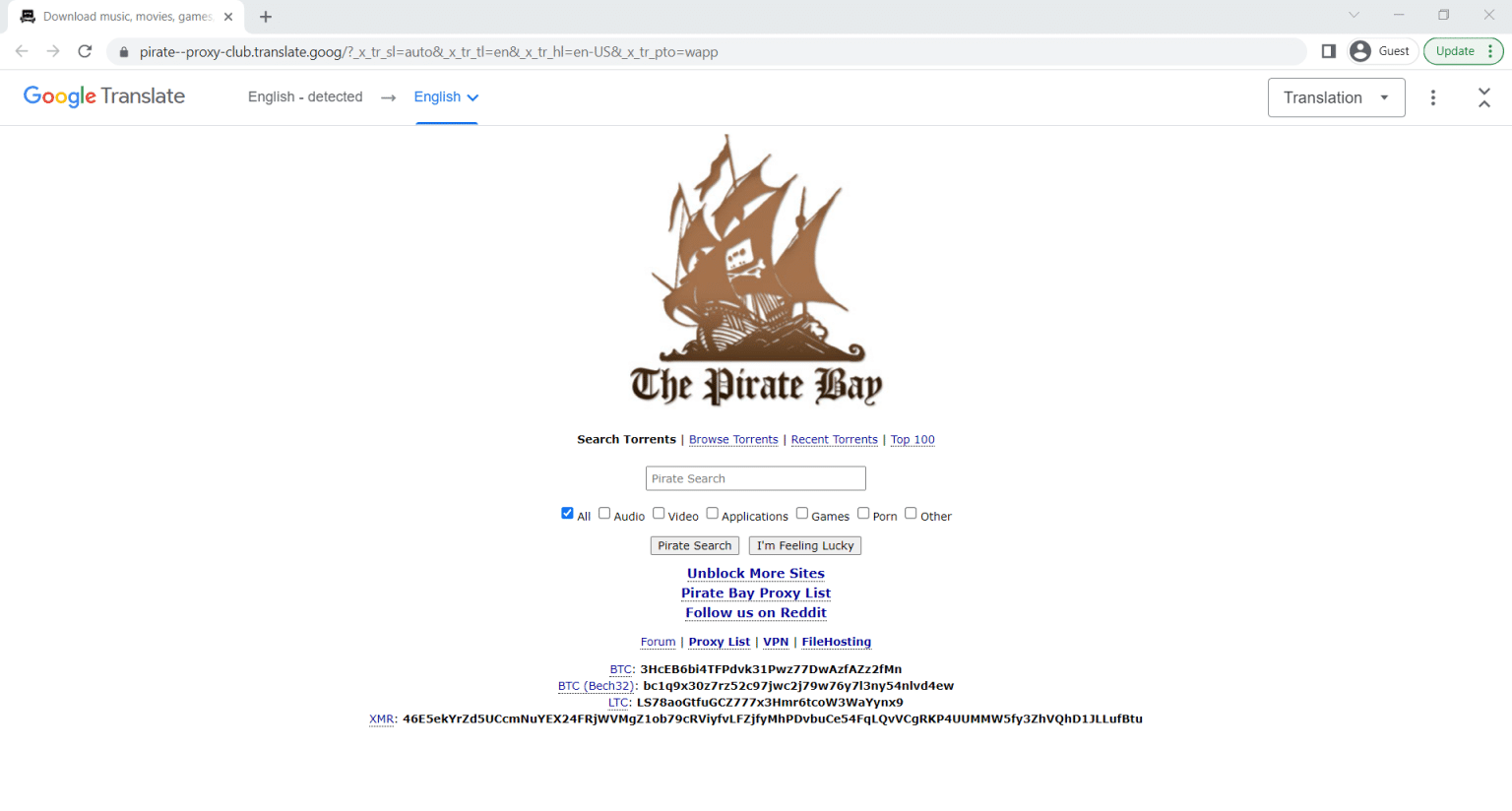
Task: Click the BTC label link
Action: [621, 669]
